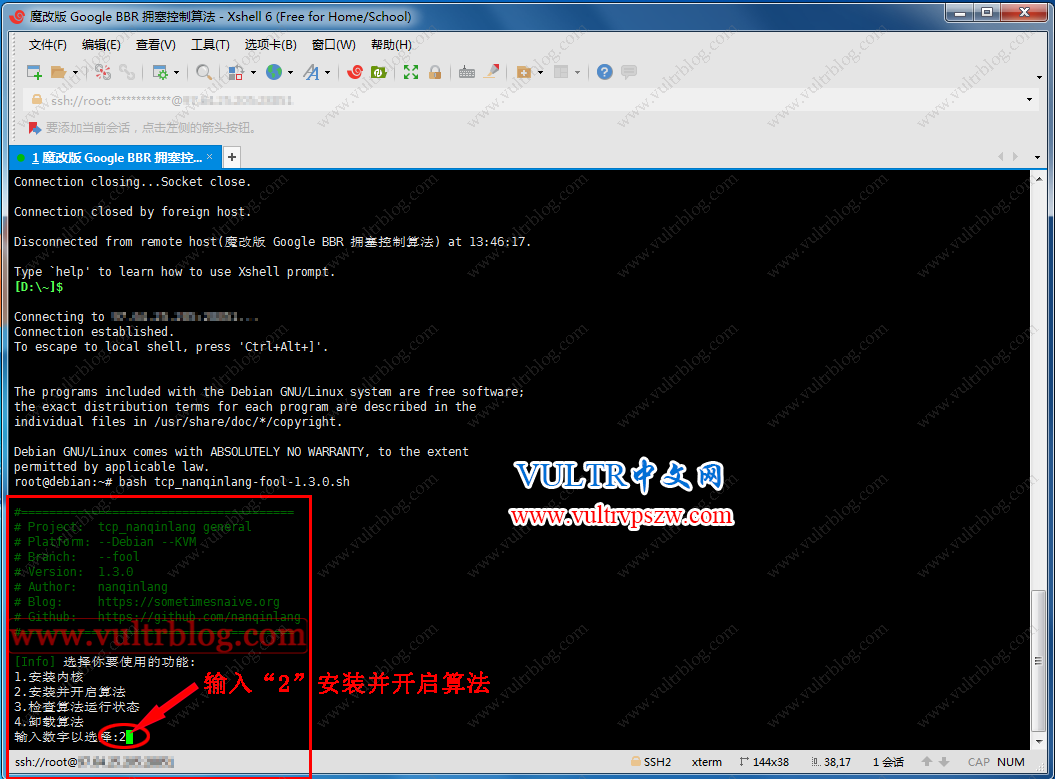Click the NUM status indicator
The width and height of the screenshot is (1055, 779).
[1011, 762]
